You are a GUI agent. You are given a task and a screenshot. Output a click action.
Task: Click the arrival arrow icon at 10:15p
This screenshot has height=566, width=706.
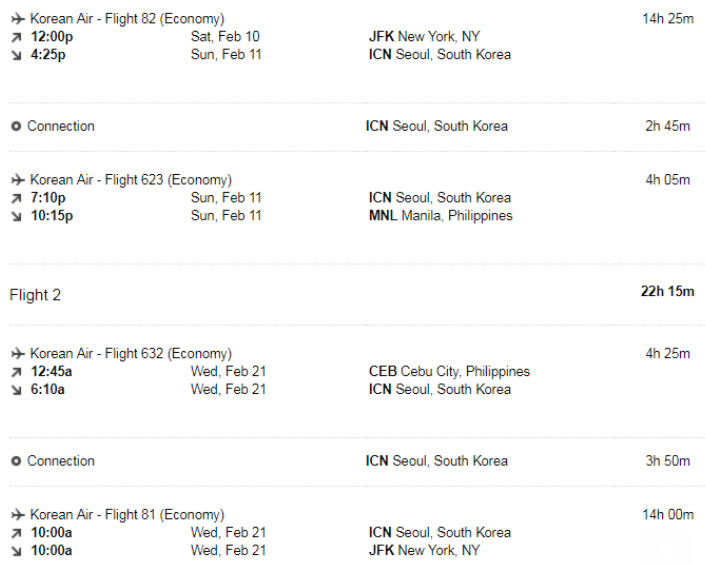point(16,217)
